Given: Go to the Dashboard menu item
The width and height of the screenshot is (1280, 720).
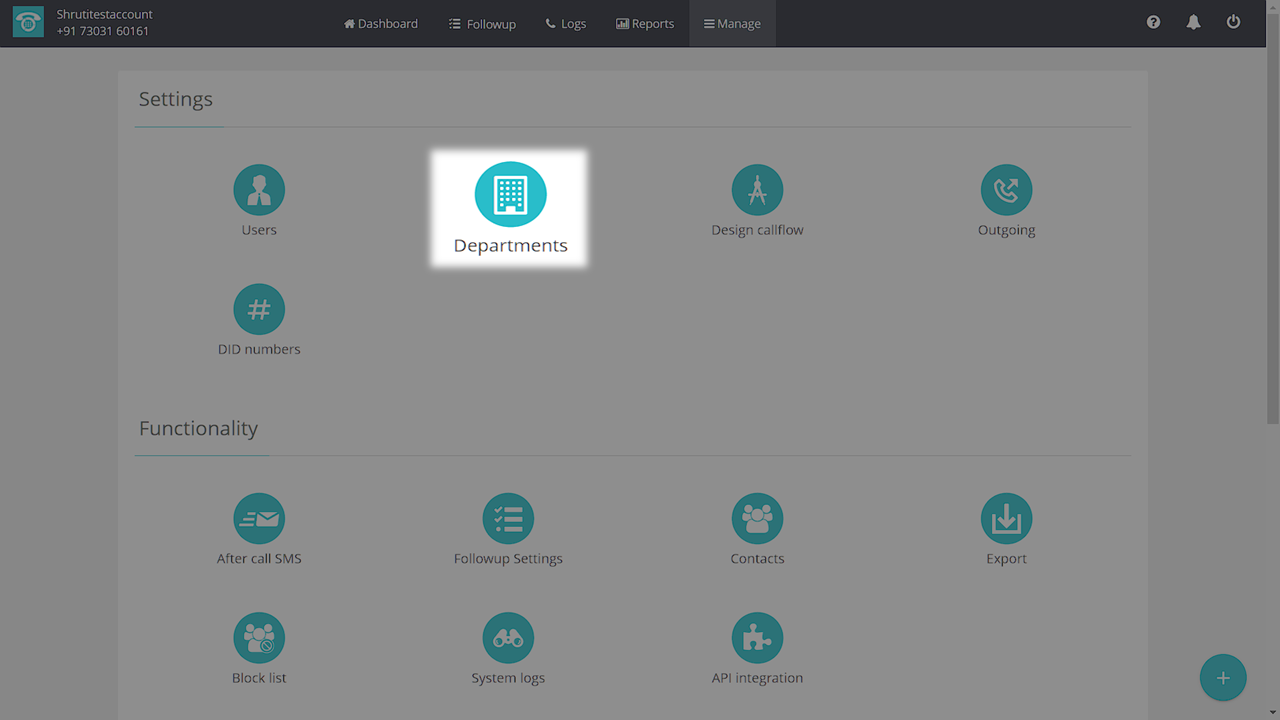Looking at the screenshot, I should coord(381,24).
